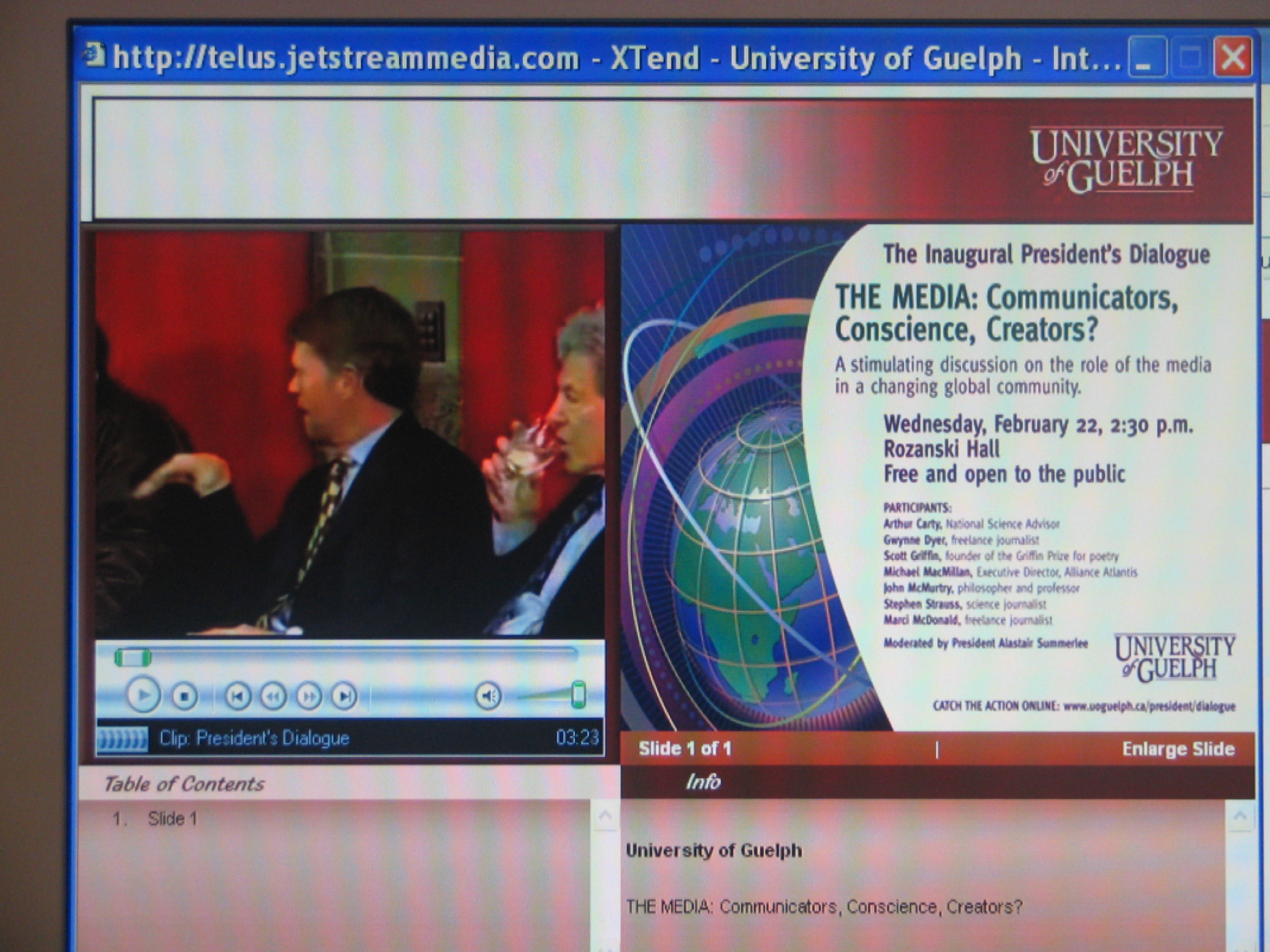Click the elapsed time 03:23
Screen dimensions: 1270x952
pyautogui.click(x=577, y=737)
